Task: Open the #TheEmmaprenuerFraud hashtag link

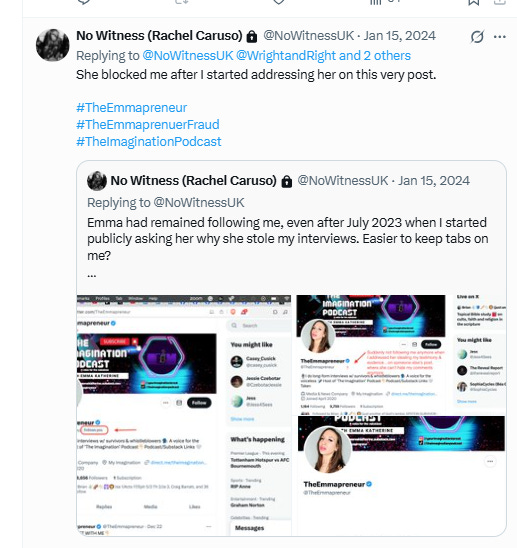Action: 148,124
